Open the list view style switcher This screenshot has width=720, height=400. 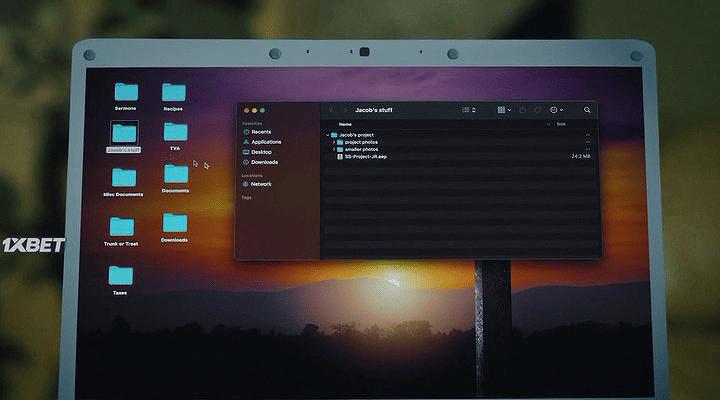469,110
